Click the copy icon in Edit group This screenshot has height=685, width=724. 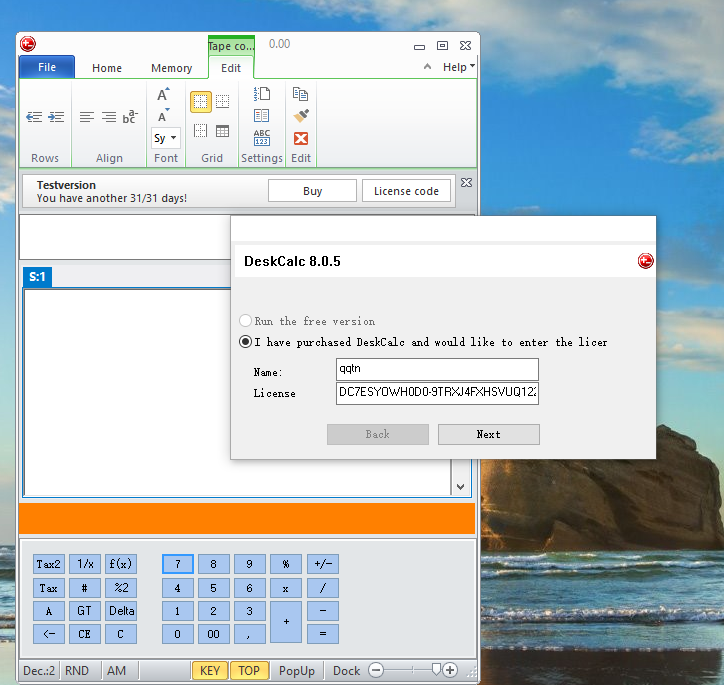[300, 94]
